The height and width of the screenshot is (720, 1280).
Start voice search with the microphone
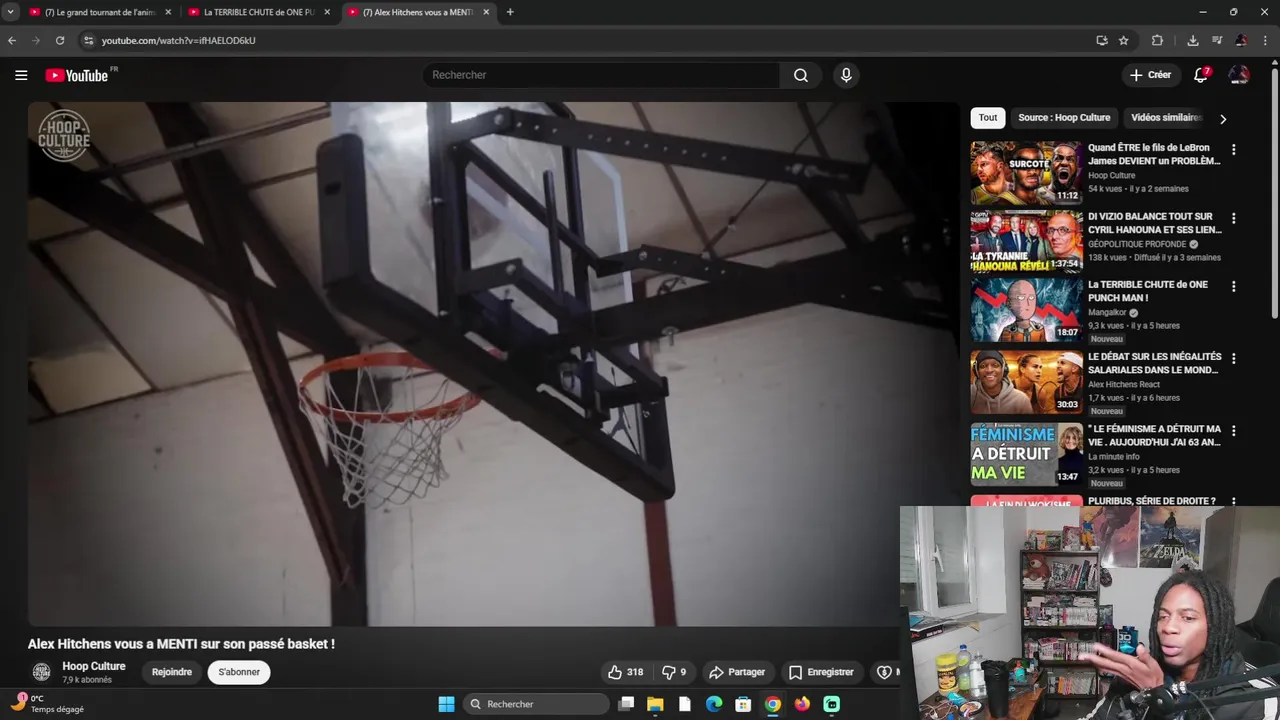pyautogui.click(x=846, y=75)
